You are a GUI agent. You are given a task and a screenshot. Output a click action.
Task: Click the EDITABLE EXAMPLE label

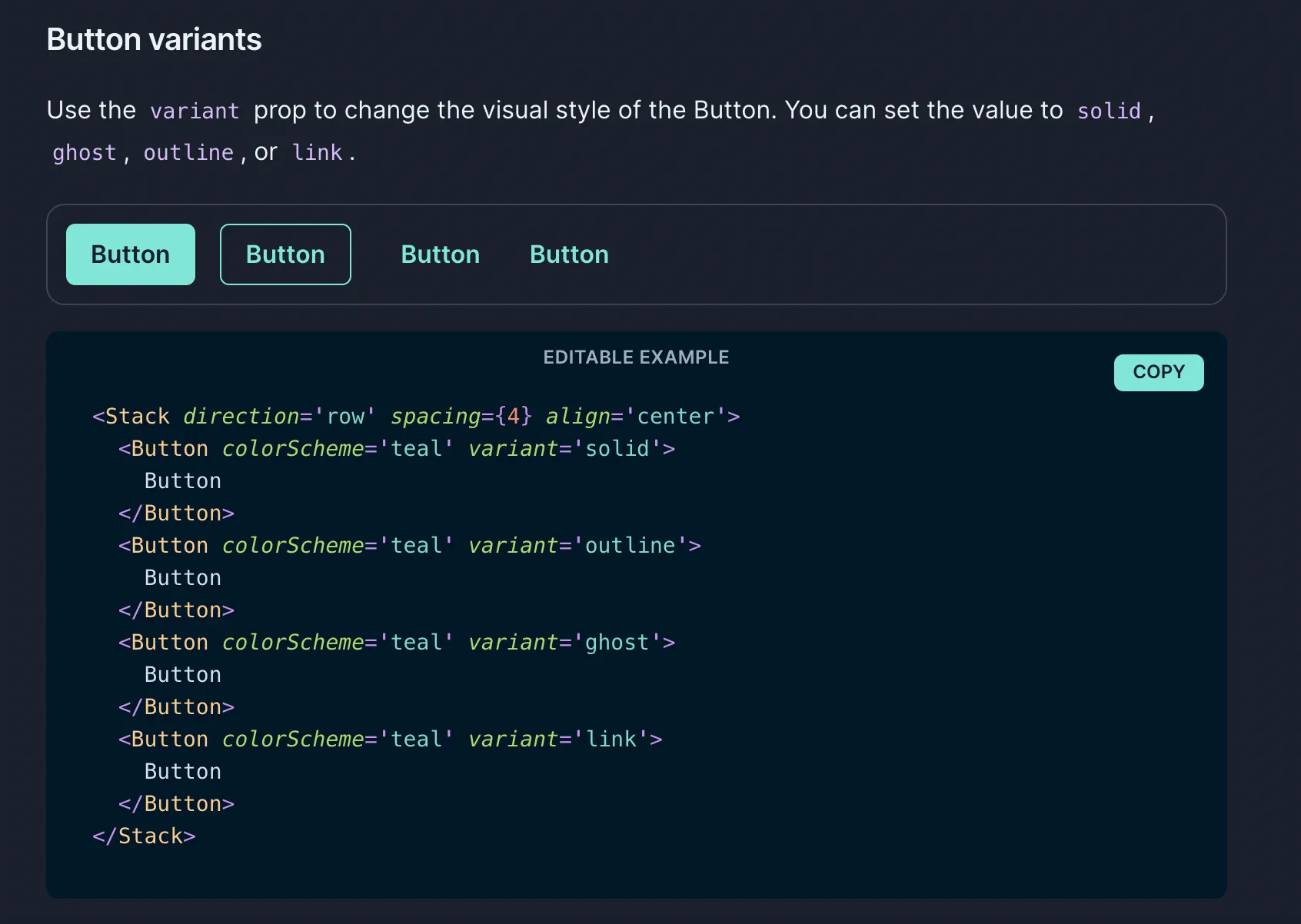point(636,357)
